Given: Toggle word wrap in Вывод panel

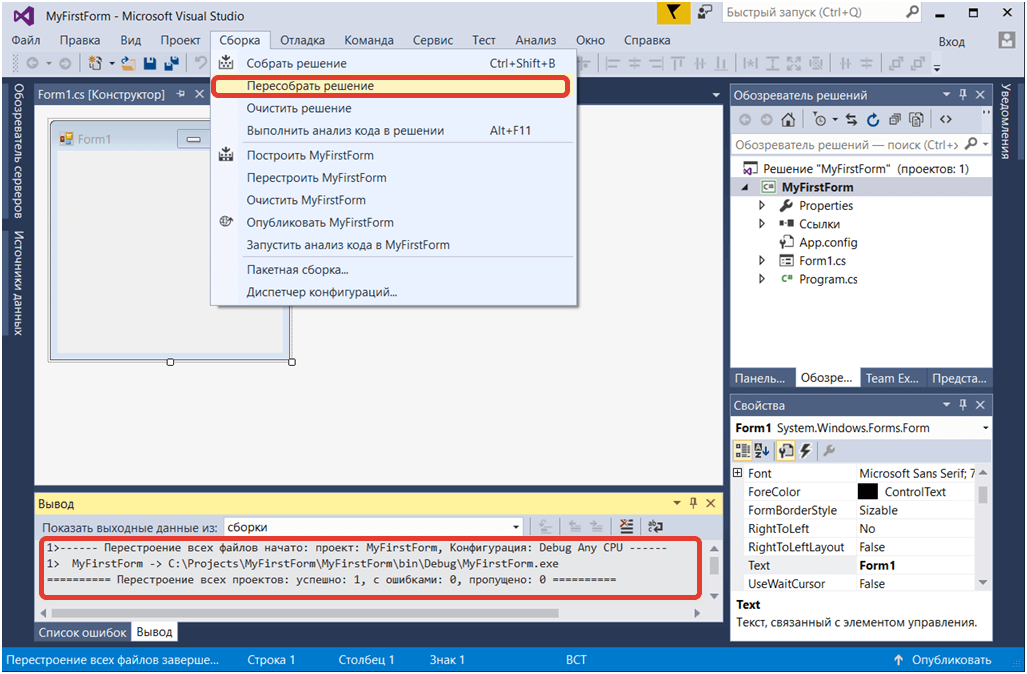Looking at the screenshot, I should pyautogui.click(x=655, y=526).
